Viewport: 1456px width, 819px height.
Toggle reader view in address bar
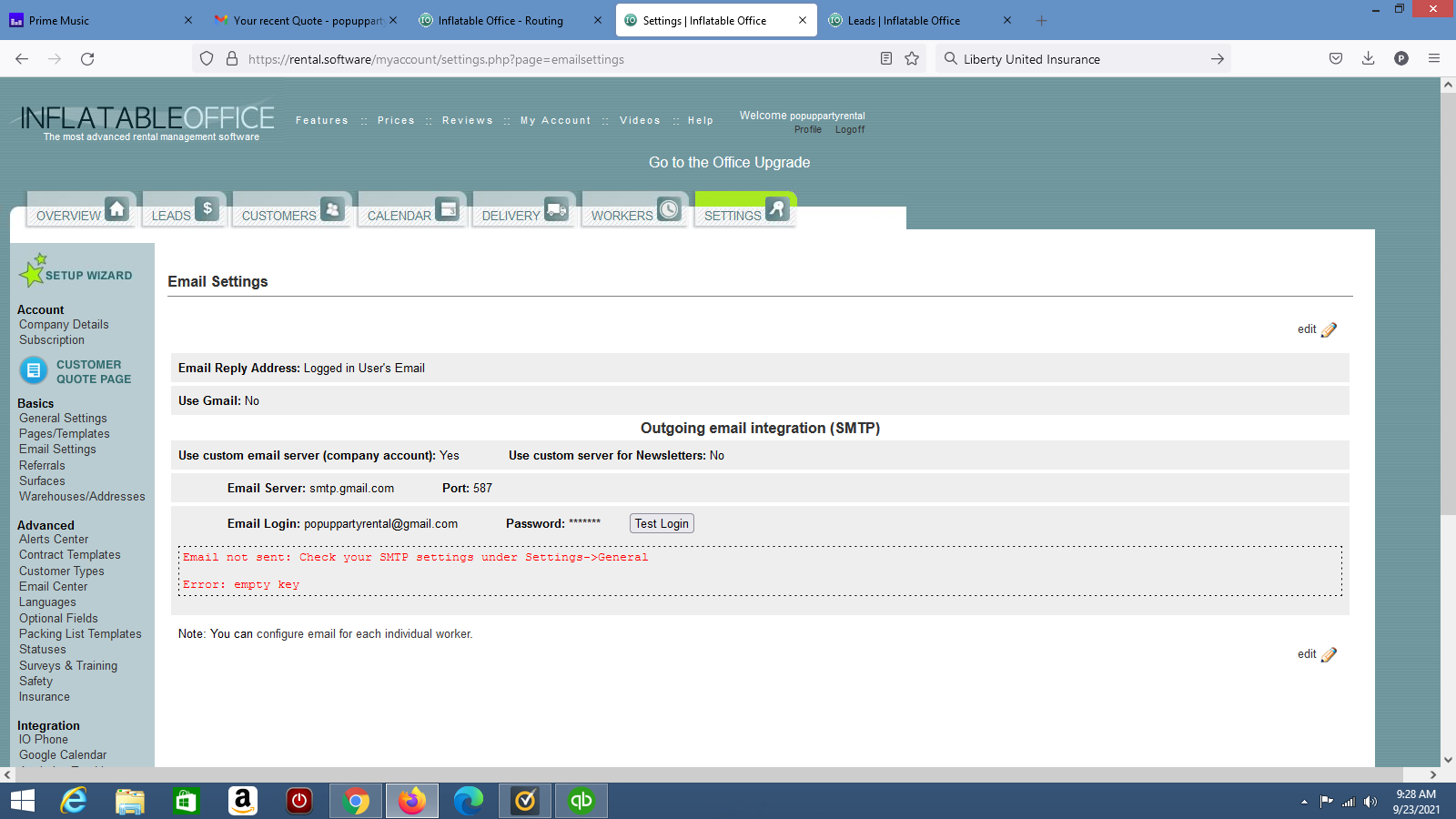click(x=885, y=59)
